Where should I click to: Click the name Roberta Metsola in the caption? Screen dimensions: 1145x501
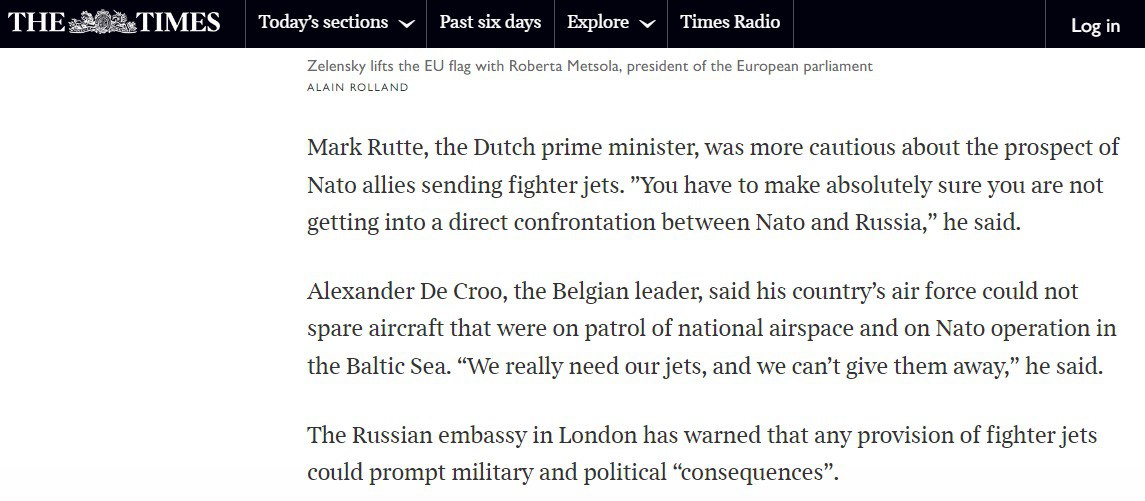click(572, 66)
